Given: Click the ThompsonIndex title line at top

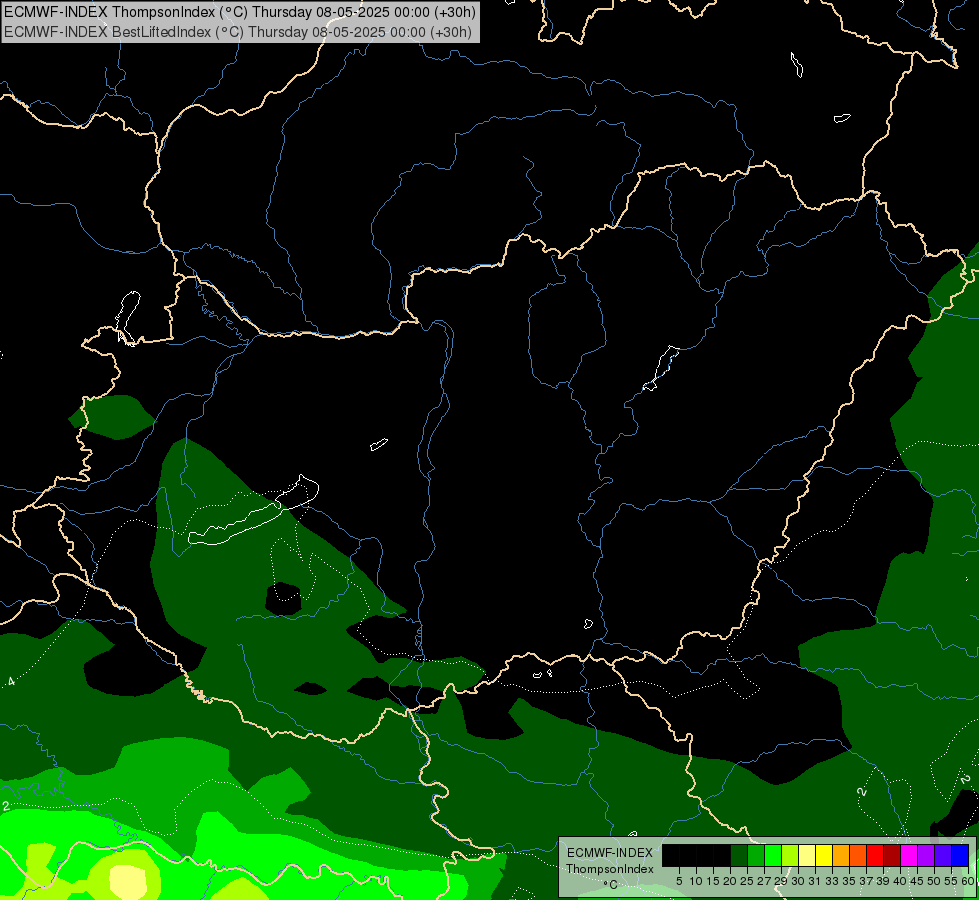Looking at the screenshot, I should pyautogui.click(x=240, y=12).
